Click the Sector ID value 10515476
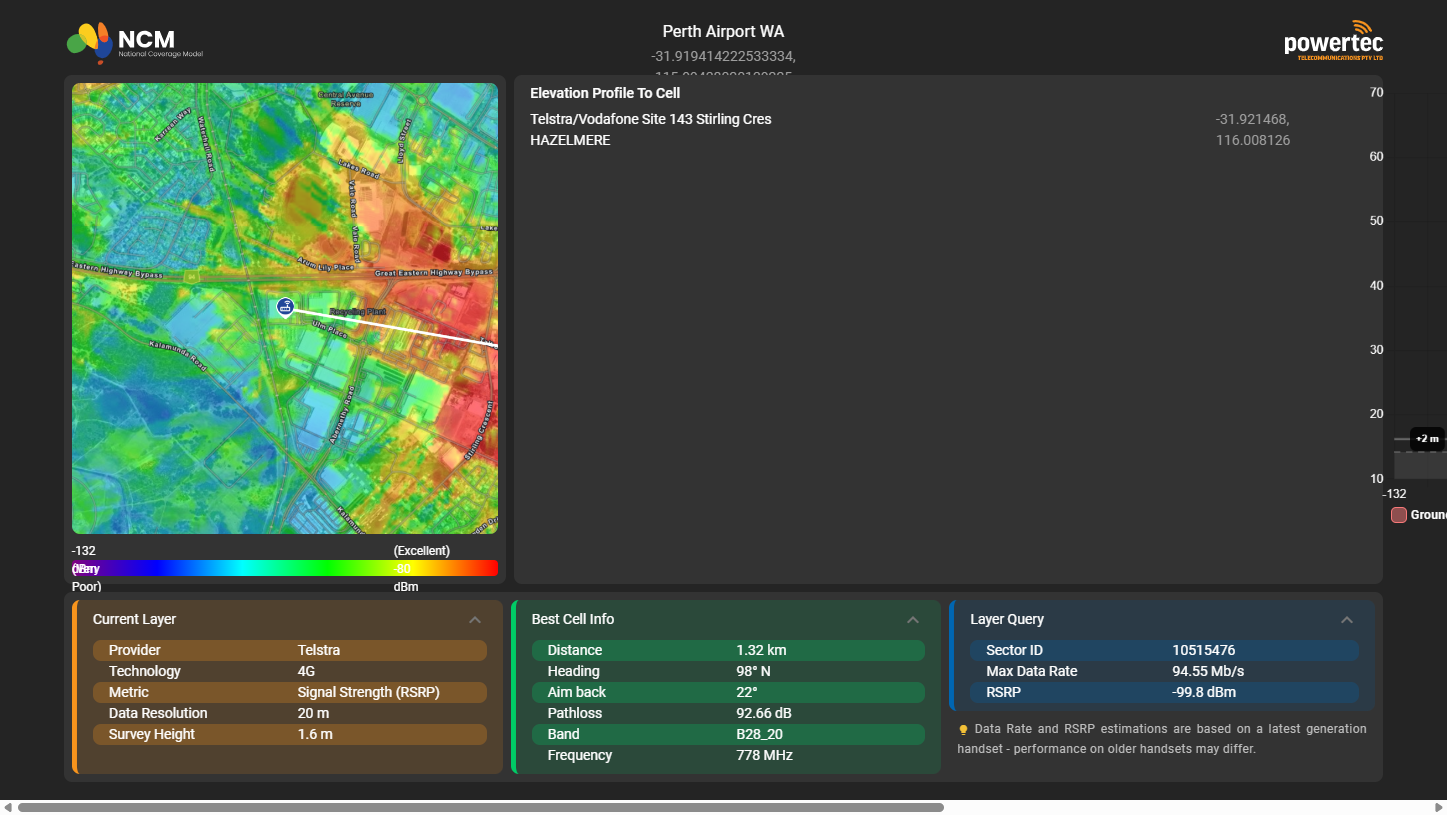Viewport: 1447px width, 815px height. [1204, 650]
